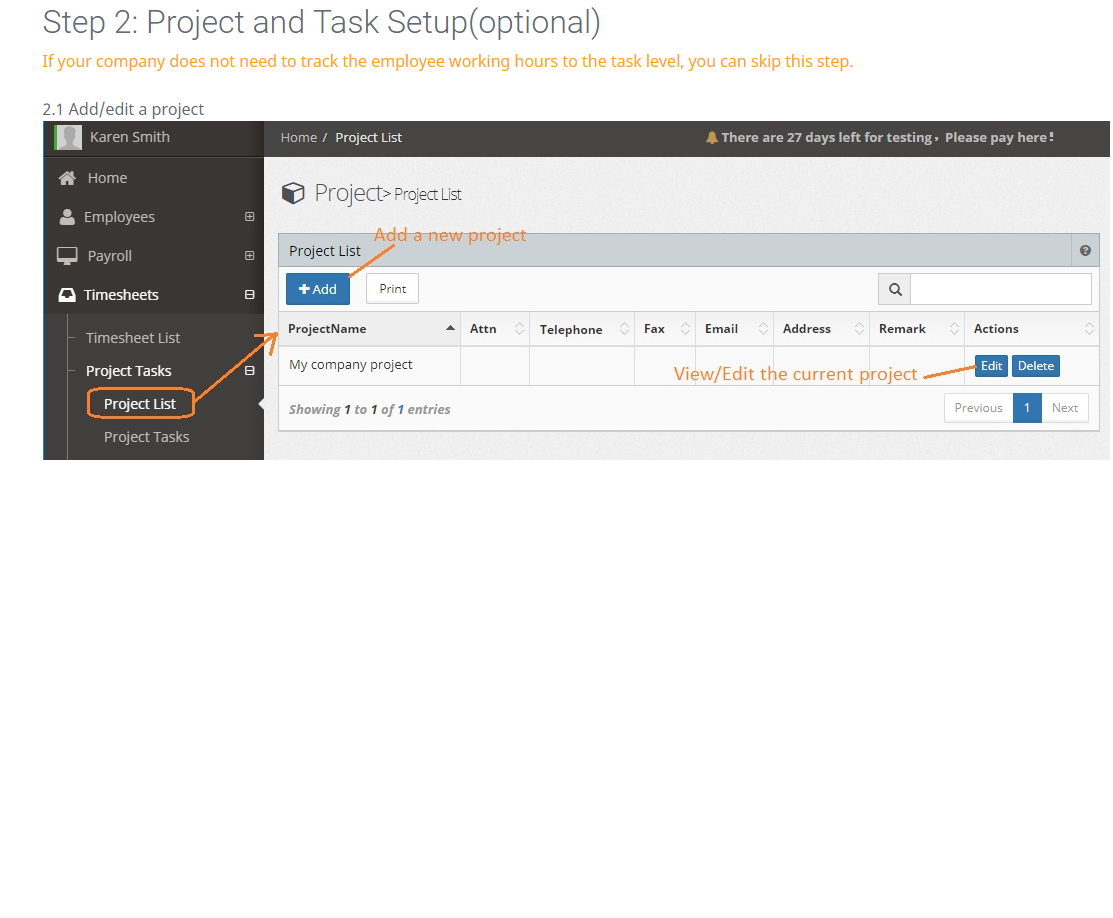Click My company project cell
The height and width of the screenshot is (918, 1113).
pos(369,365)
